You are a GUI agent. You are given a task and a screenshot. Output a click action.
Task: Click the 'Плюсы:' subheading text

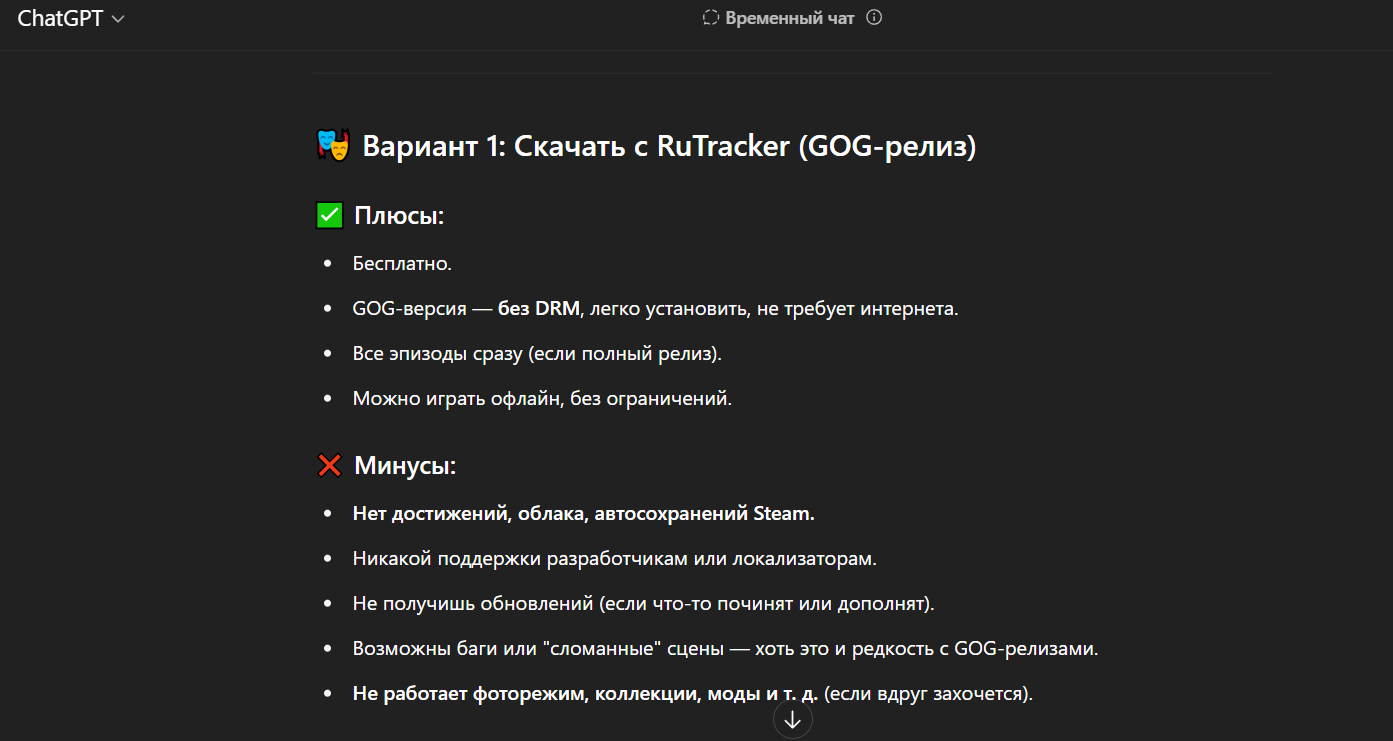(399, 216)
